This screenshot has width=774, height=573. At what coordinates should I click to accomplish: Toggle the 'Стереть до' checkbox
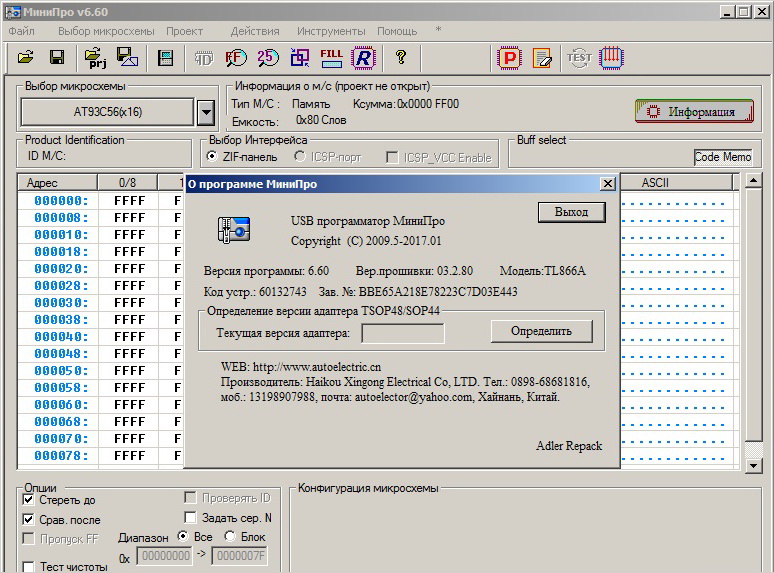[29, 499]
